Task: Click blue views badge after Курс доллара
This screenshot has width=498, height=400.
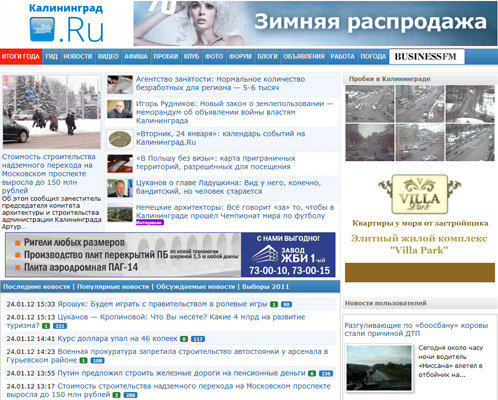Action: (198, 339)
